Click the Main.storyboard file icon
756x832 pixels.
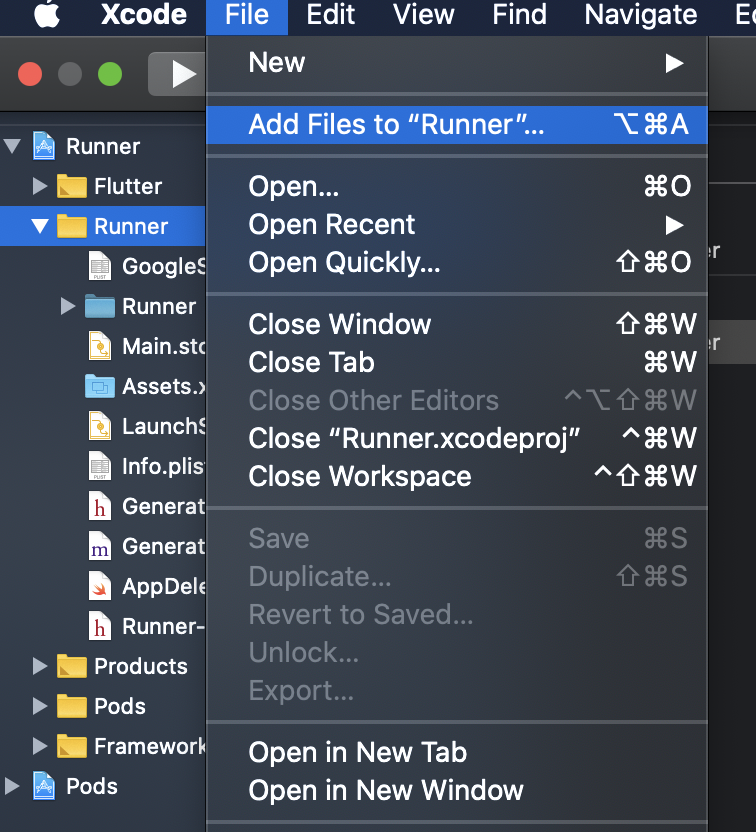[100, 346]
